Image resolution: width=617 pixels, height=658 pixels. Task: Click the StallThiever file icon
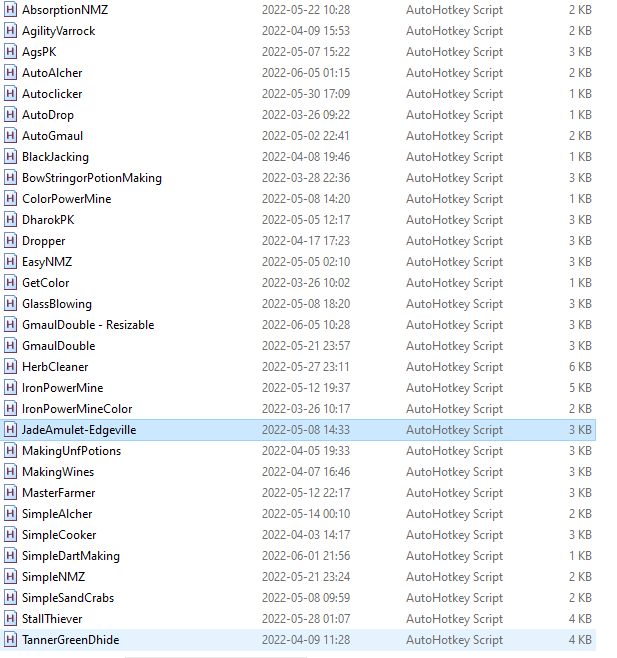coord(10,618)
